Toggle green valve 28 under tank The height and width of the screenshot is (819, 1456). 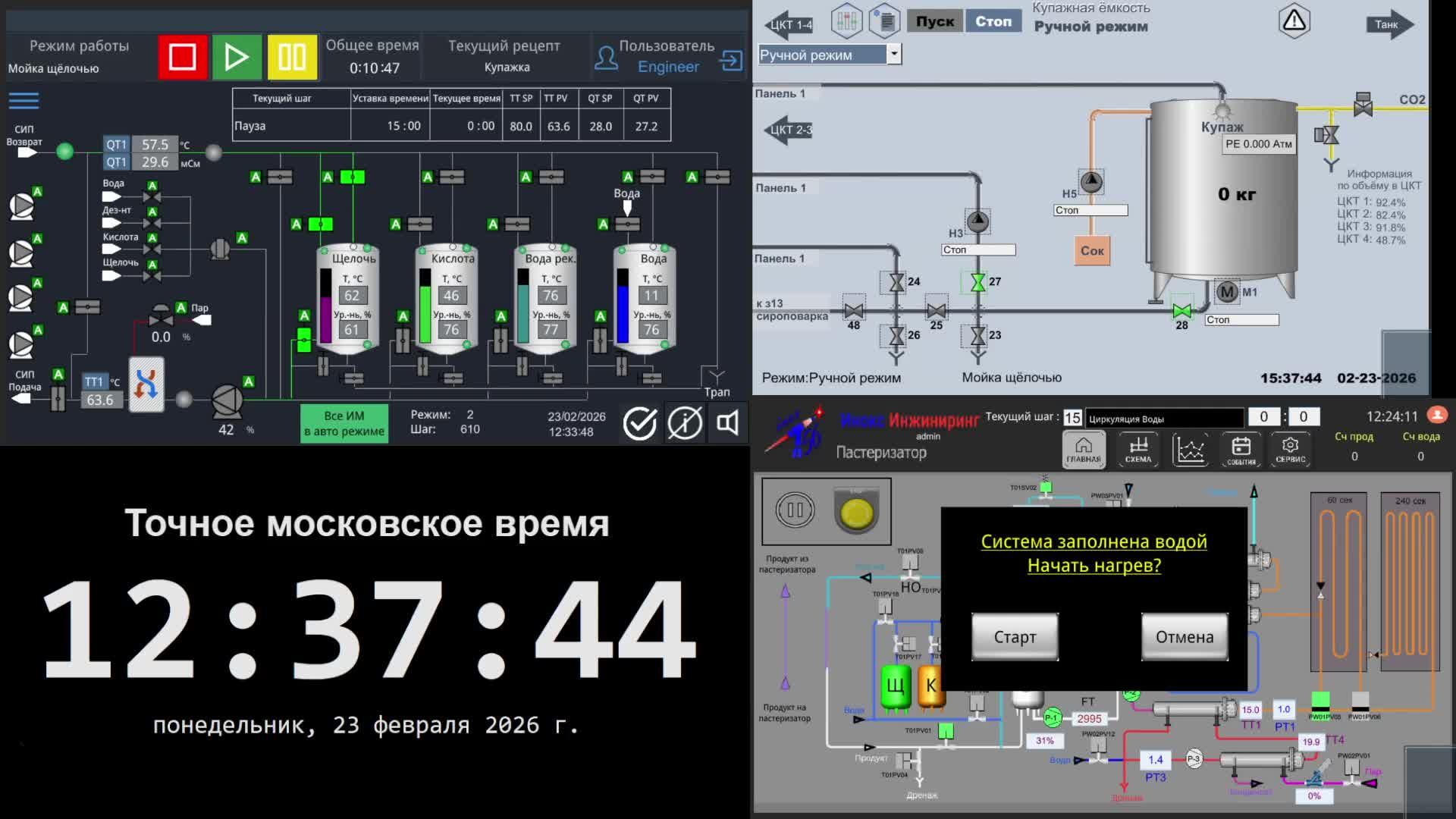[1181, 310]
